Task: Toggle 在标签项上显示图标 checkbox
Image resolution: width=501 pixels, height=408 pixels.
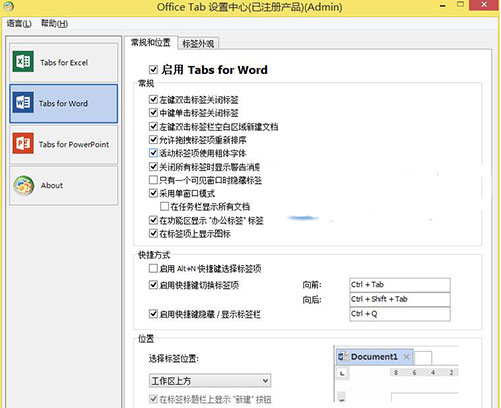Action: click(x=153, y=233)
